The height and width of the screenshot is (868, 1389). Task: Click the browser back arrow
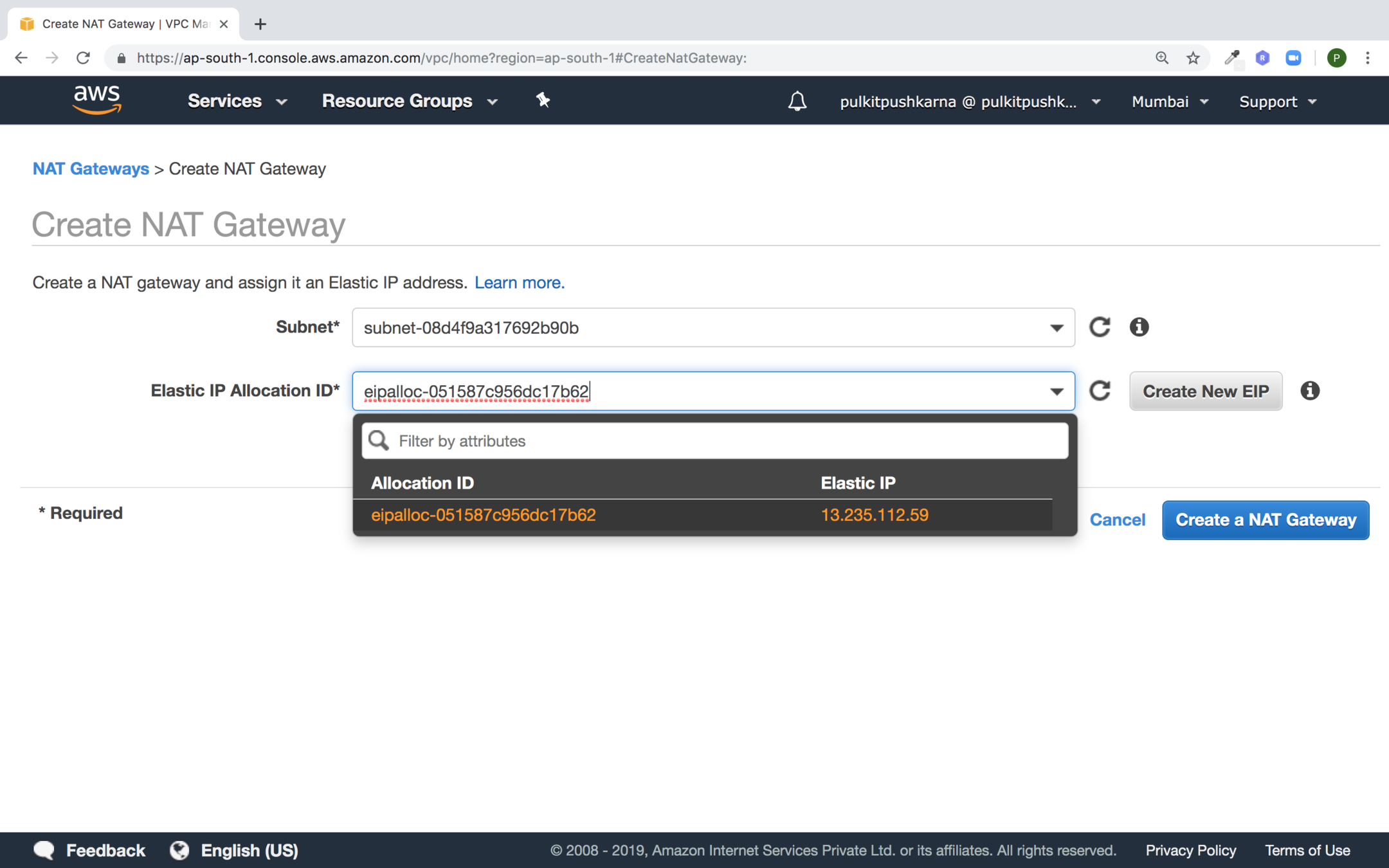click(21, 58)
